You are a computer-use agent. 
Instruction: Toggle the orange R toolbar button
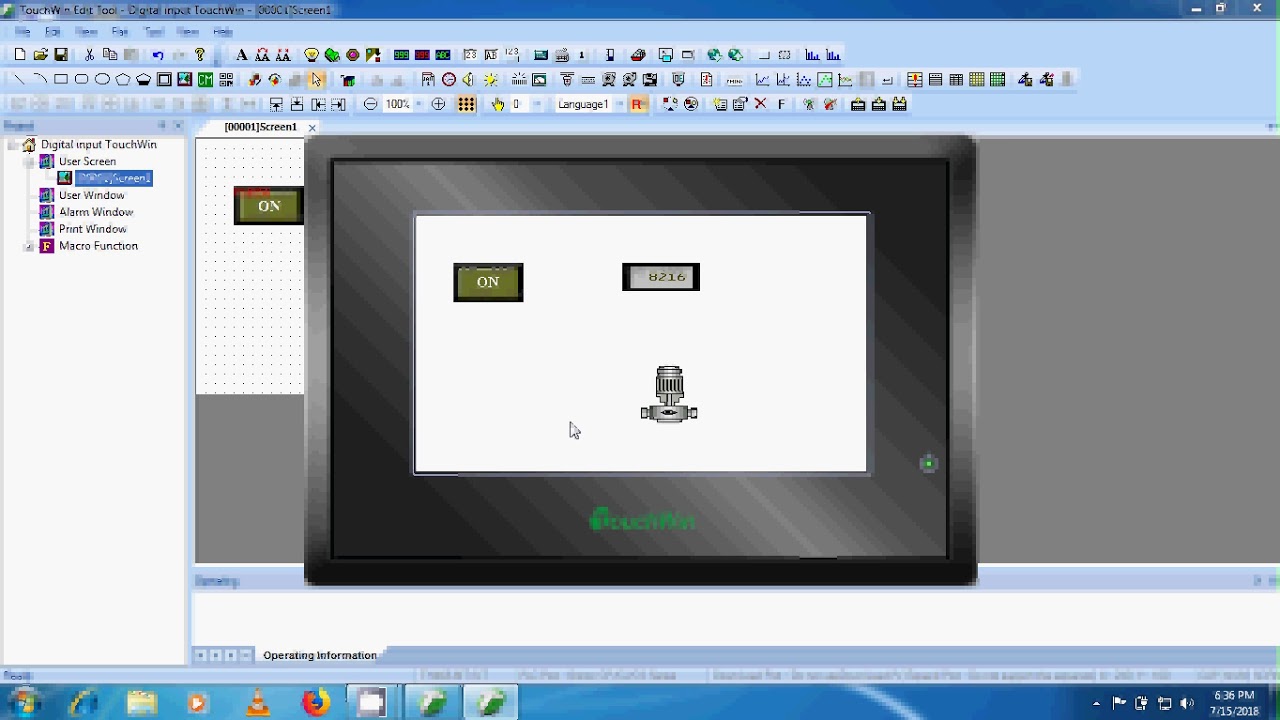pyautogui.click(x=638, y=104)
